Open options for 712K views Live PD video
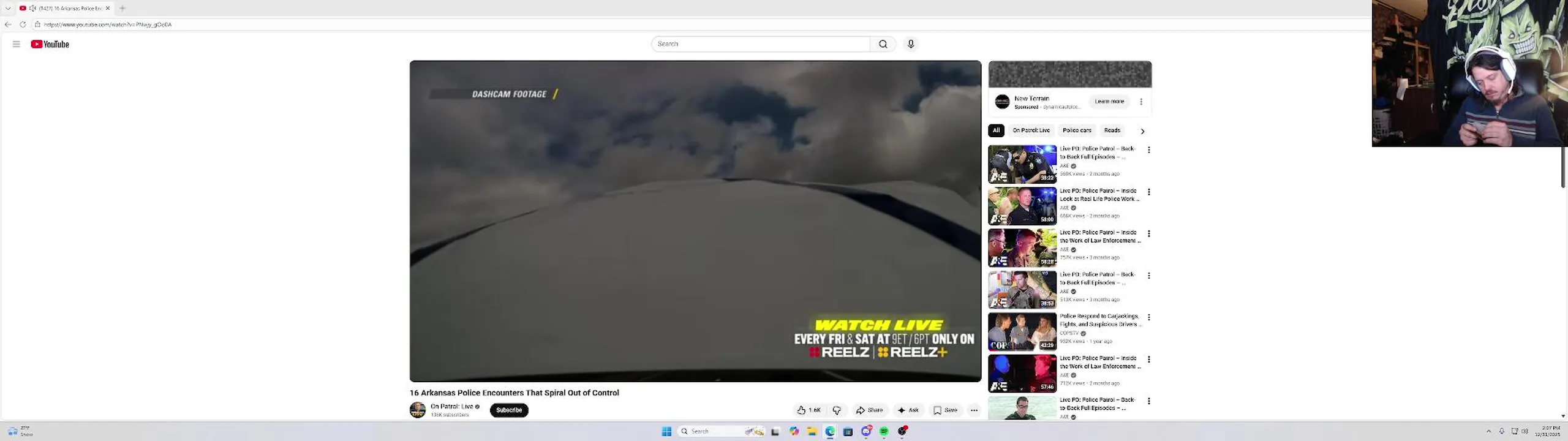1568x441 pixels. coord(1149,360)
